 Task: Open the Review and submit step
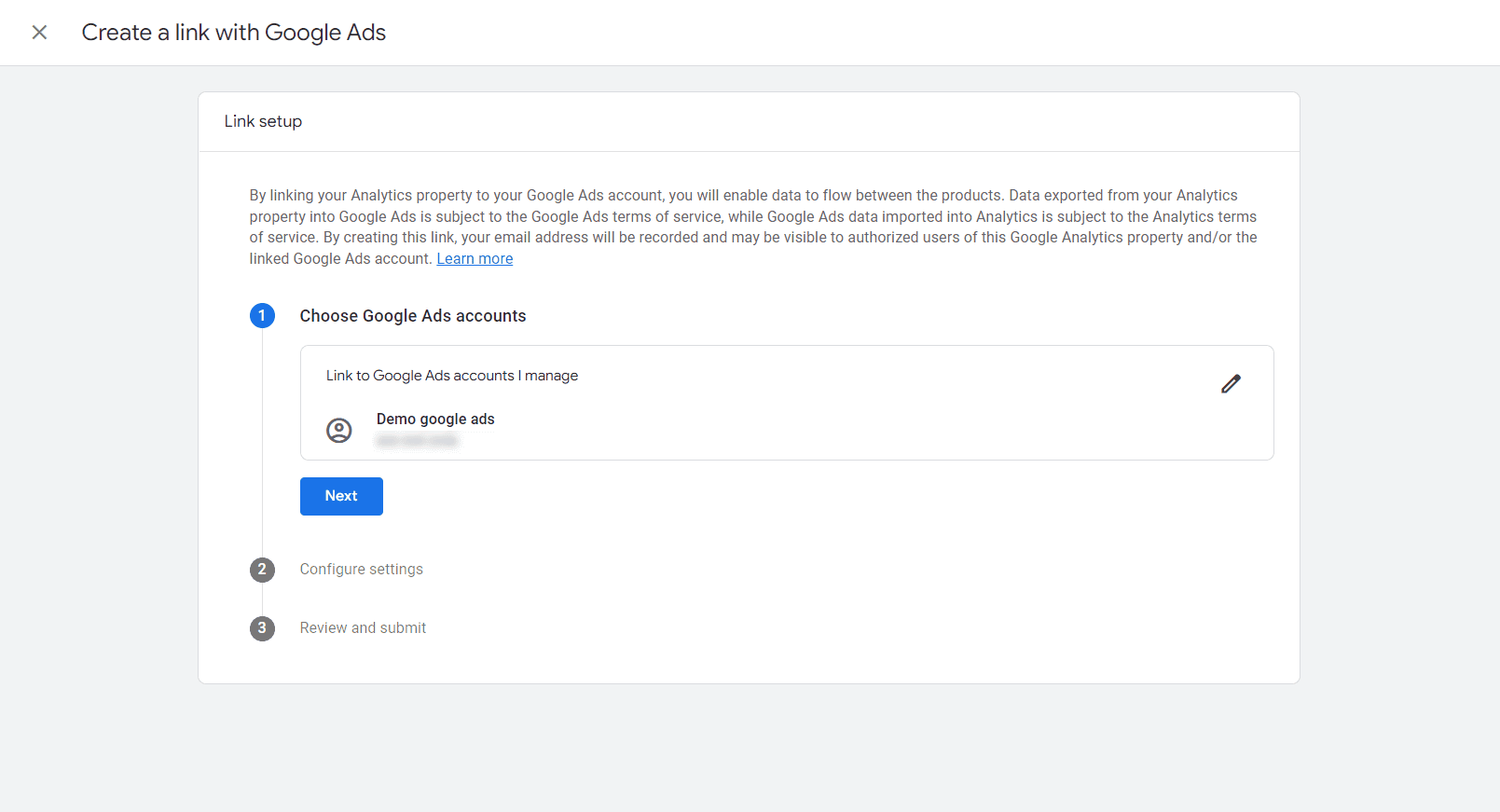(x=363, y=628)
